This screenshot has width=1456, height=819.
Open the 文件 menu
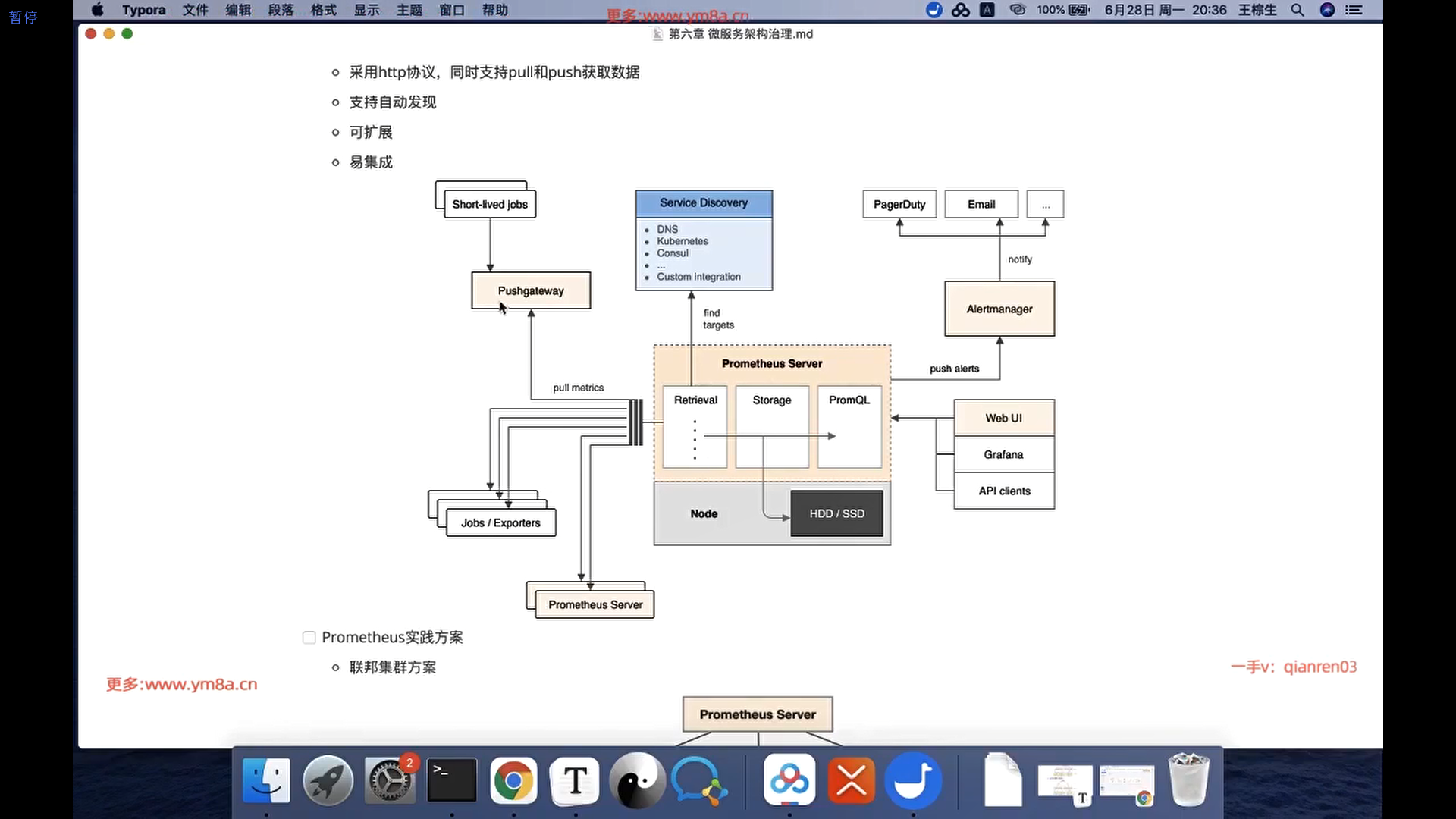coord(195,10)
